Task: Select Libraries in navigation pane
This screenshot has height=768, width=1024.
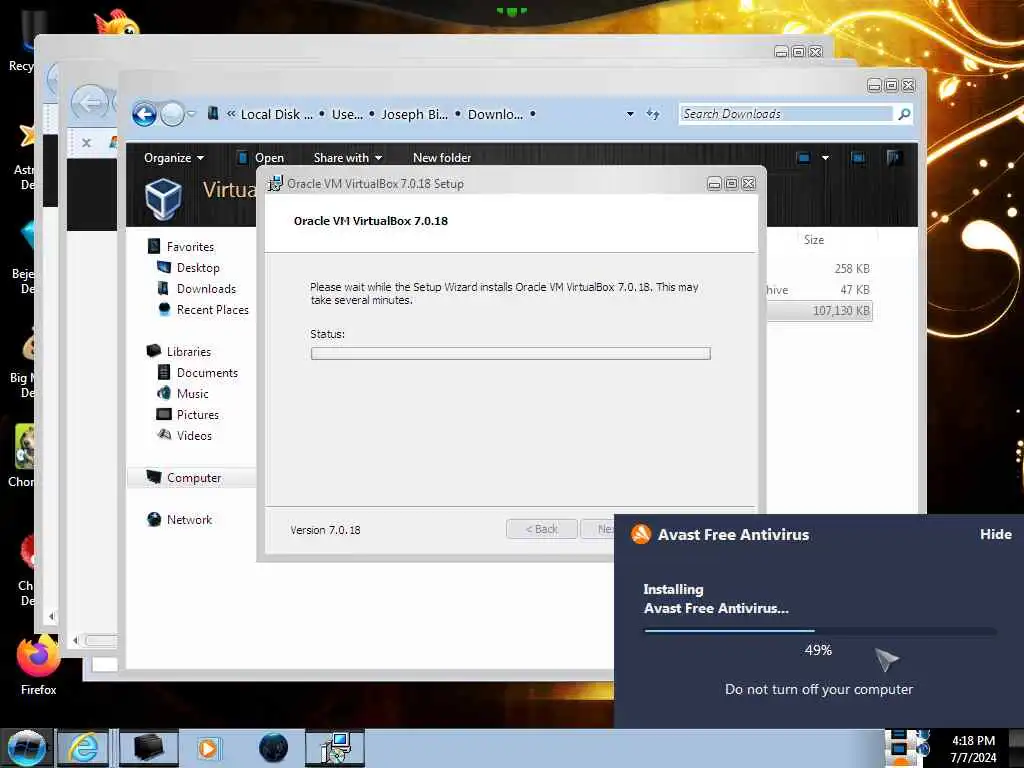Action: pyautogui.click(x=189, y=351)
